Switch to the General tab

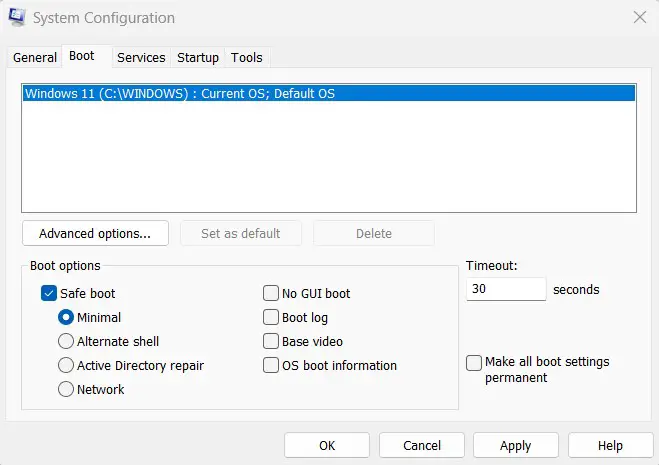pos(34,58)
